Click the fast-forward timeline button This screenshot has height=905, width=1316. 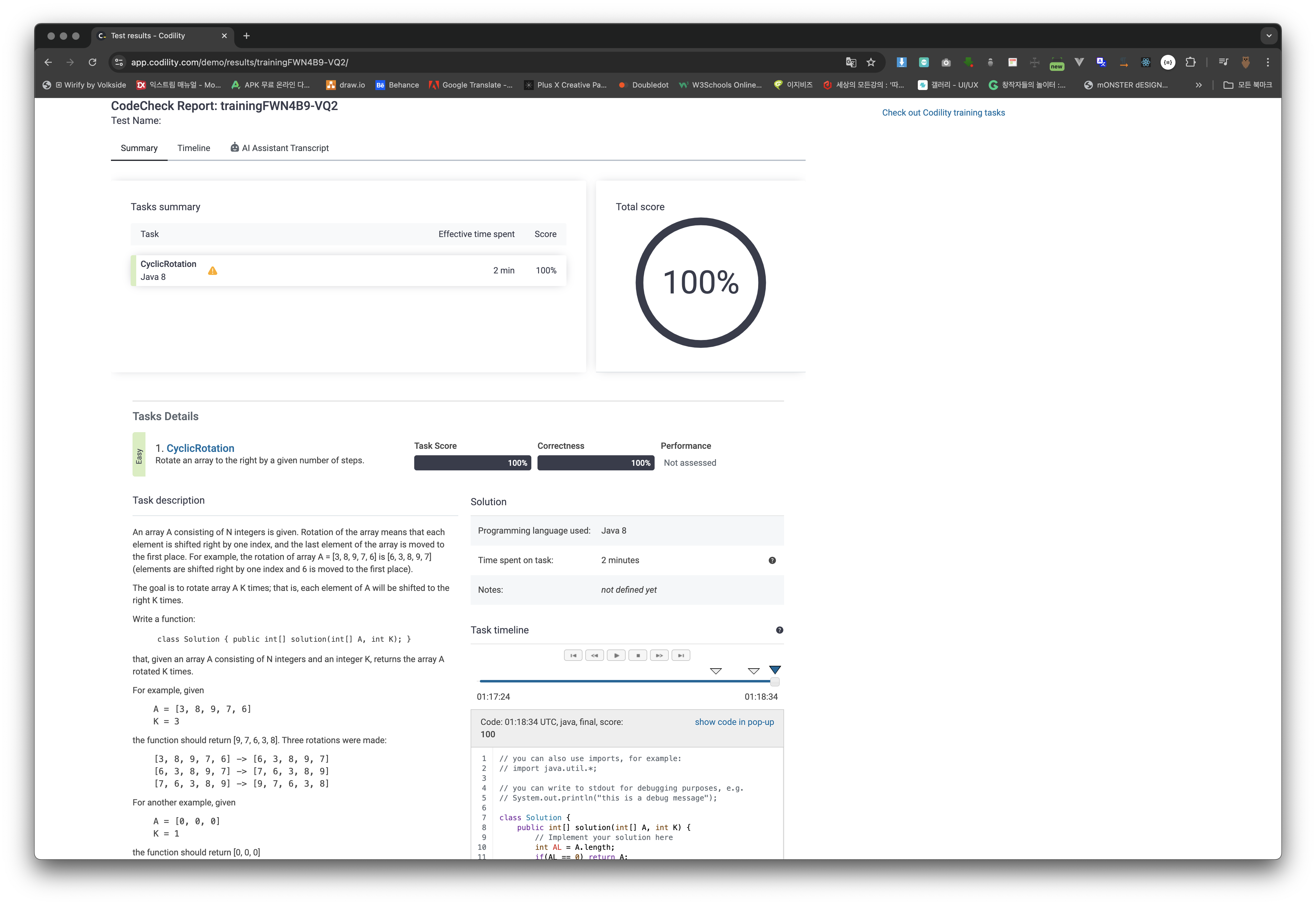point(659,656)
